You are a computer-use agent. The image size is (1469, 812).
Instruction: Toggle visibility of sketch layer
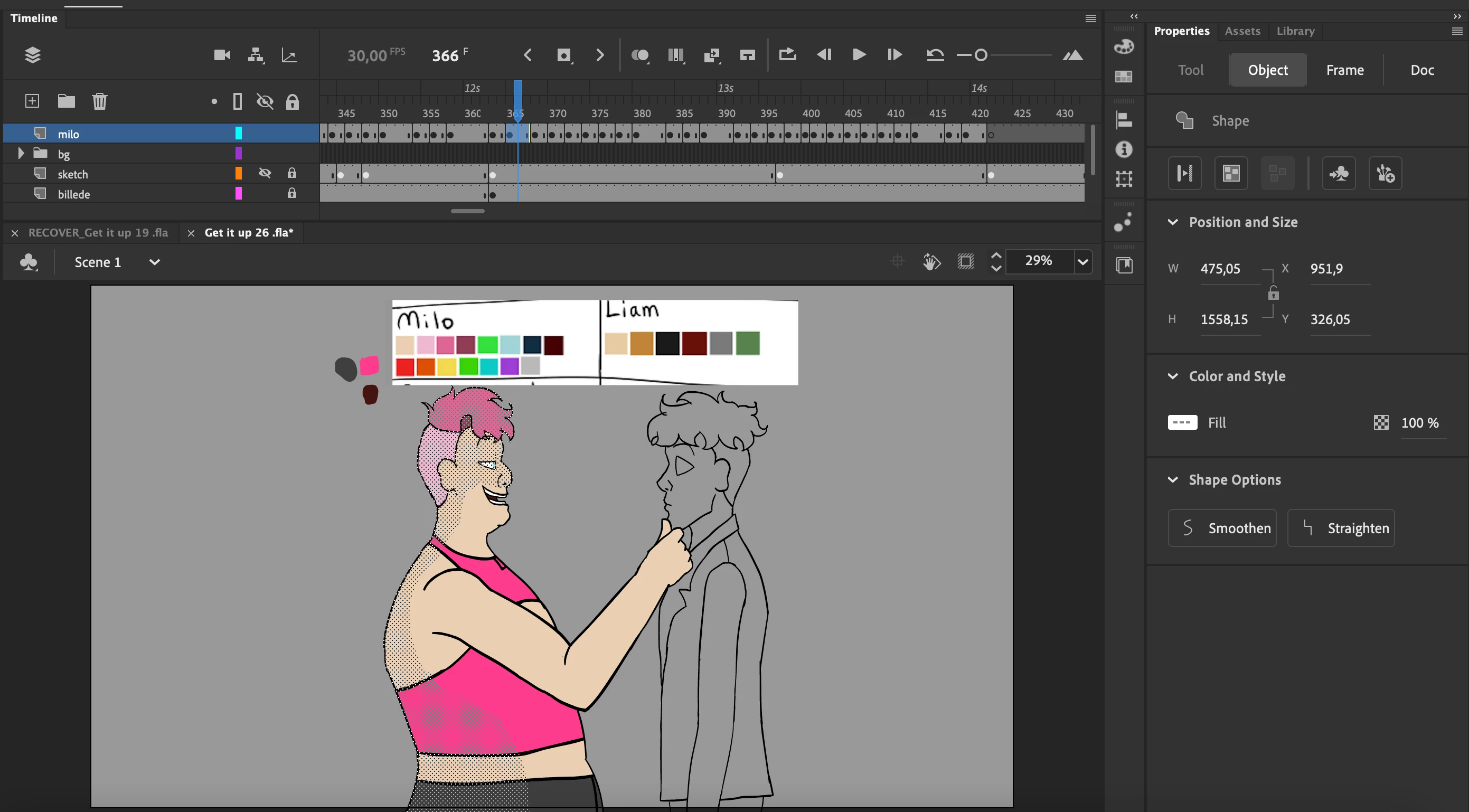coord(265,173)
